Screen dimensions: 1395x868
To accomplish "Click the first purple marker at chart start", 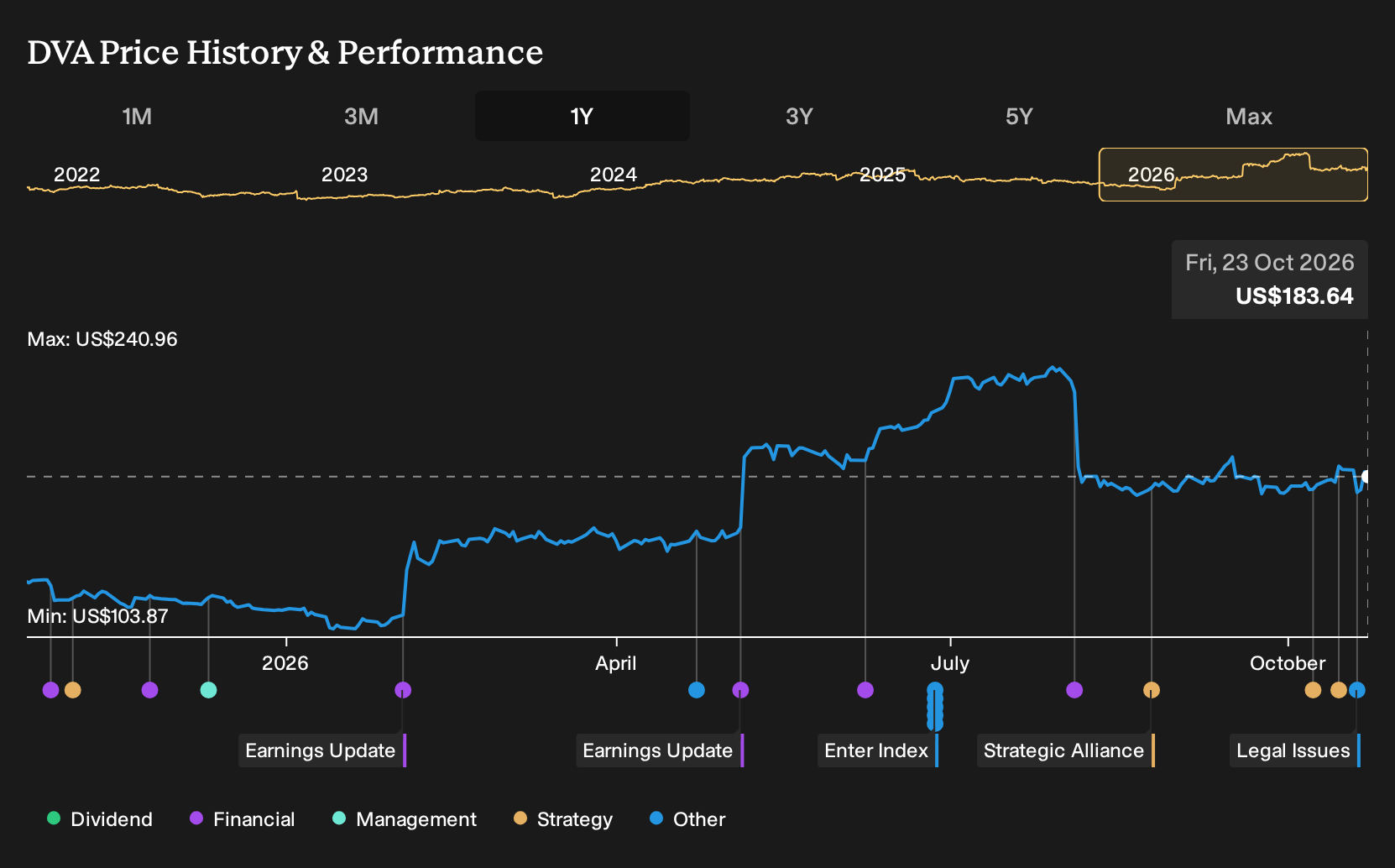I will 51,690.
